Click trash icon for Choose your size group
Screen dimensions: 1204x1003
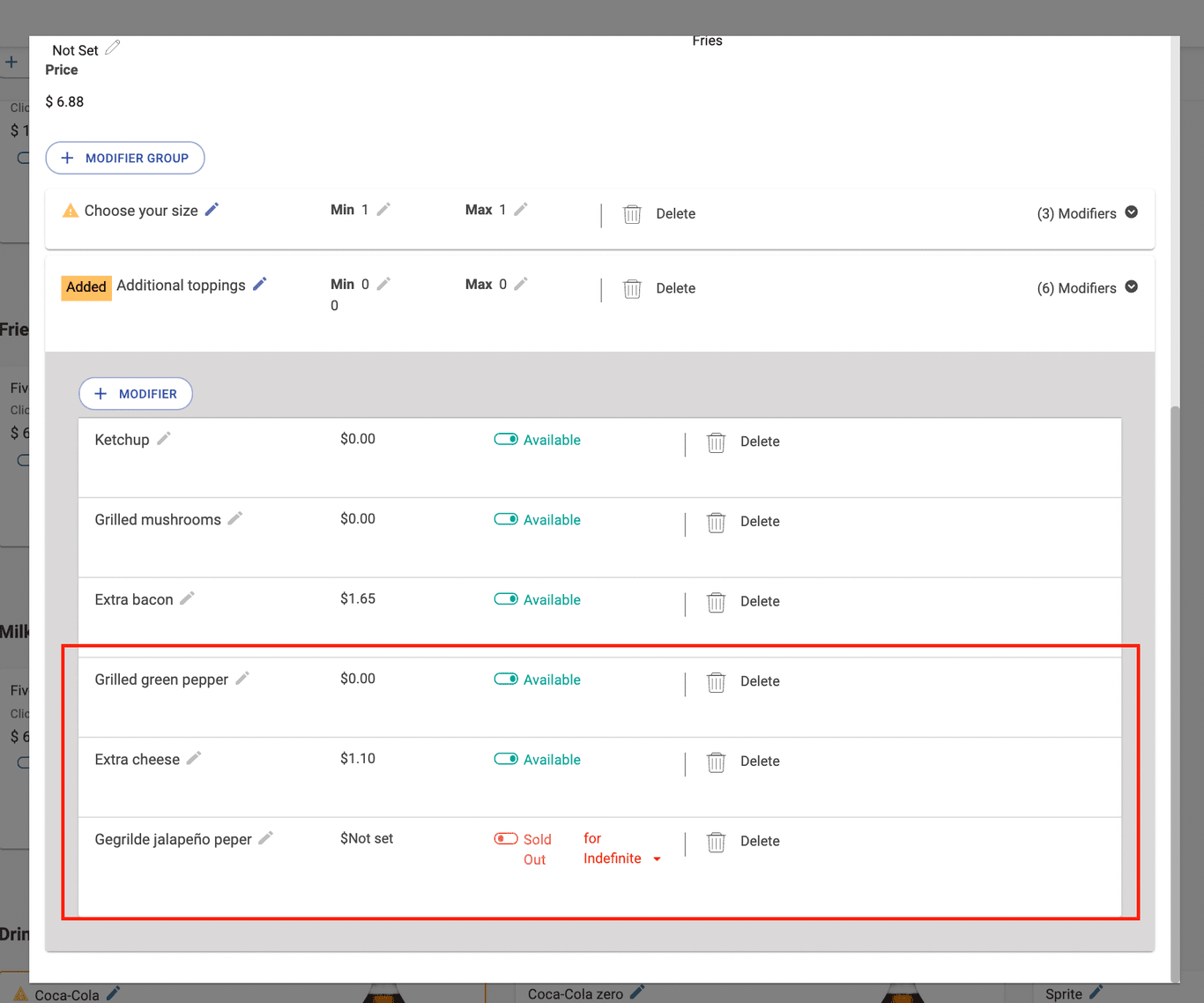pyautogui.click(x=632, y=214)
